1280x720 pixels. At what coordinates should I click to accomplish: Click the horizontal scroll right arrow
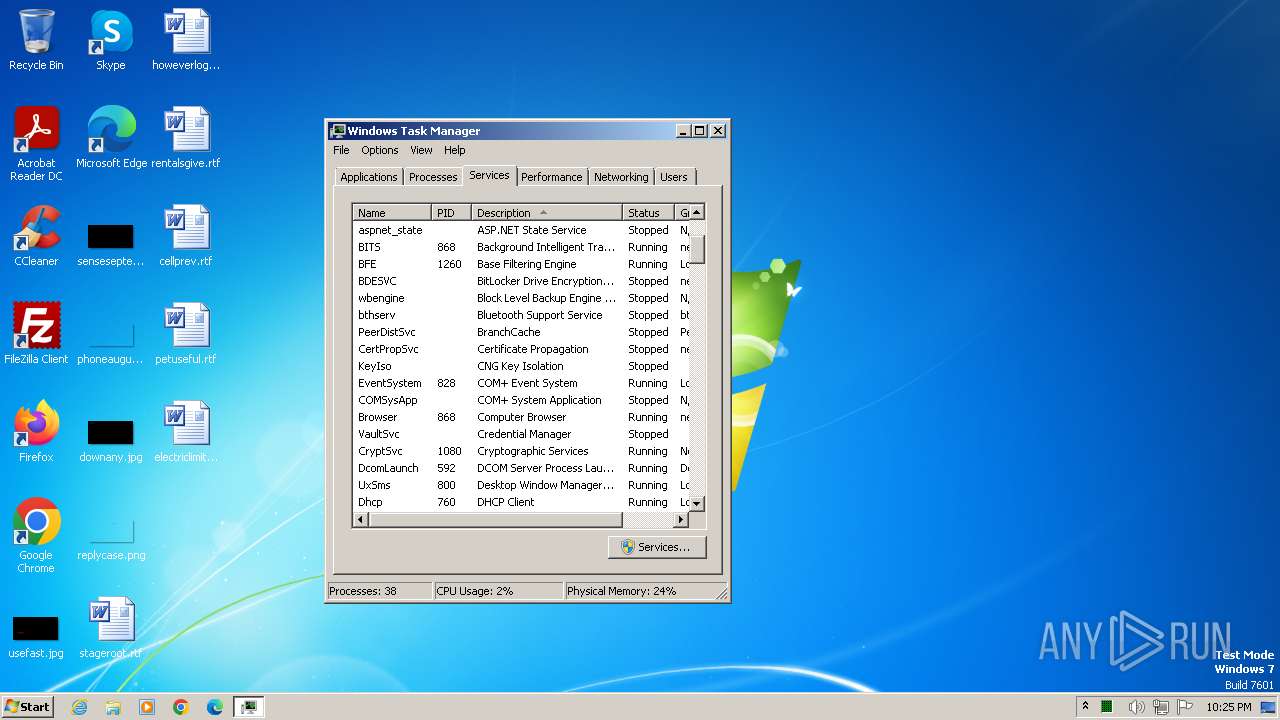coord(681,520)
